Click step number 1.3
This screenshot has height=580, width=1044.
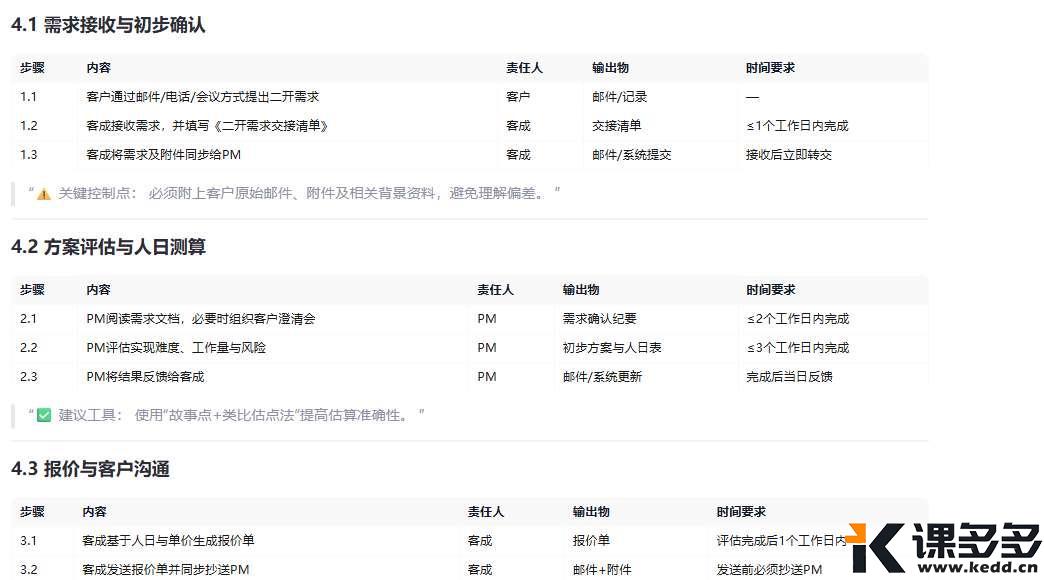click(29, 154)
